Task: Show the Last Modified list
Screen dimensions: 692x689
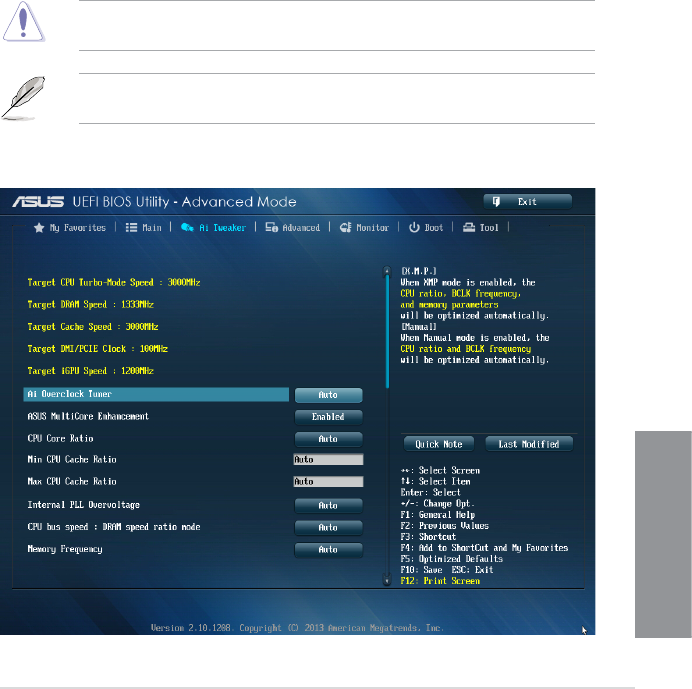Action: 529,444
